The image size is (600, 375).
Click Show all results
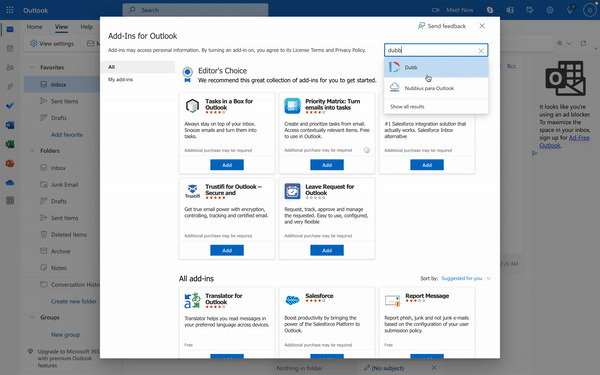[407, 107]
